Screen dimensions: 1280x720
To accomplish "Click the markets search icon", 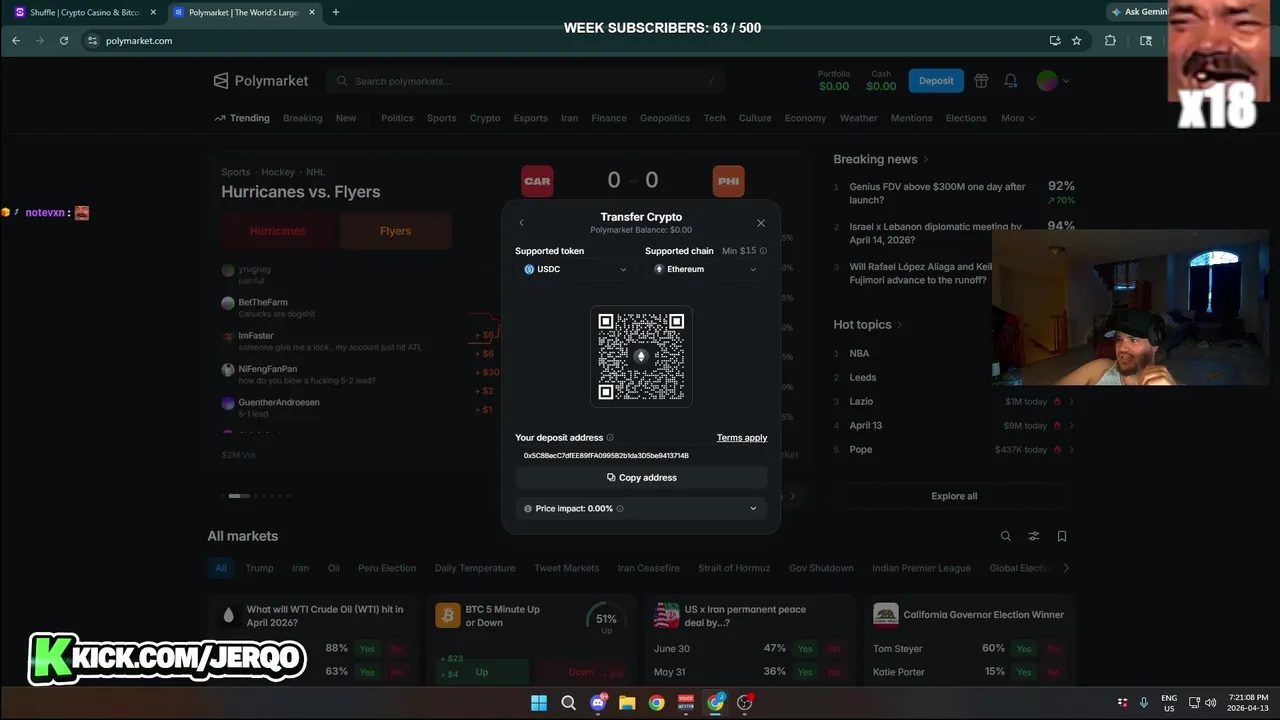I will click(1006, 536).
